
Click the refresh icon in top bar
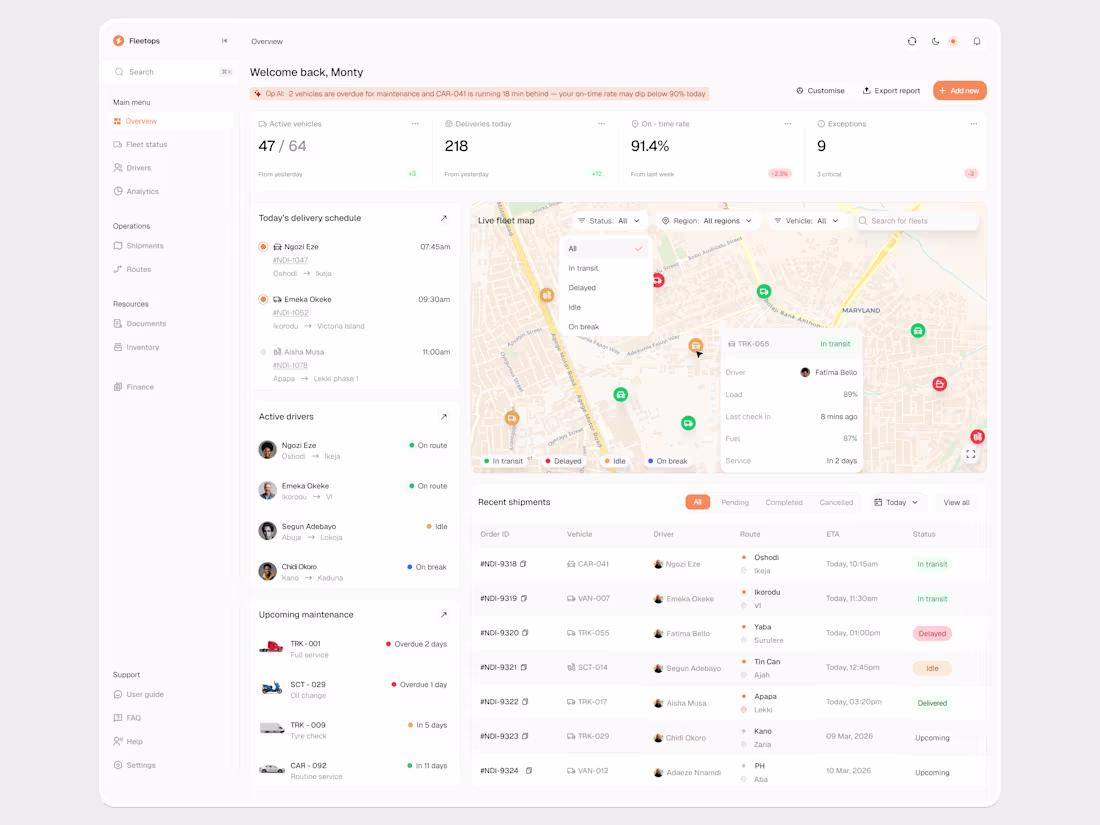(912, 41)
